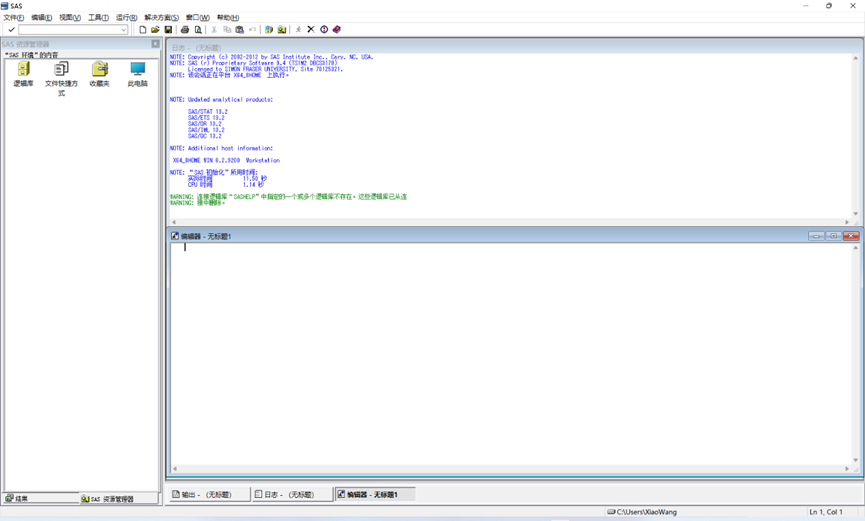Screen dimensions: 865x521
Task: Close the SAS 资源管理器 panel
Action: pyautogui.click(x=156, y=44)
